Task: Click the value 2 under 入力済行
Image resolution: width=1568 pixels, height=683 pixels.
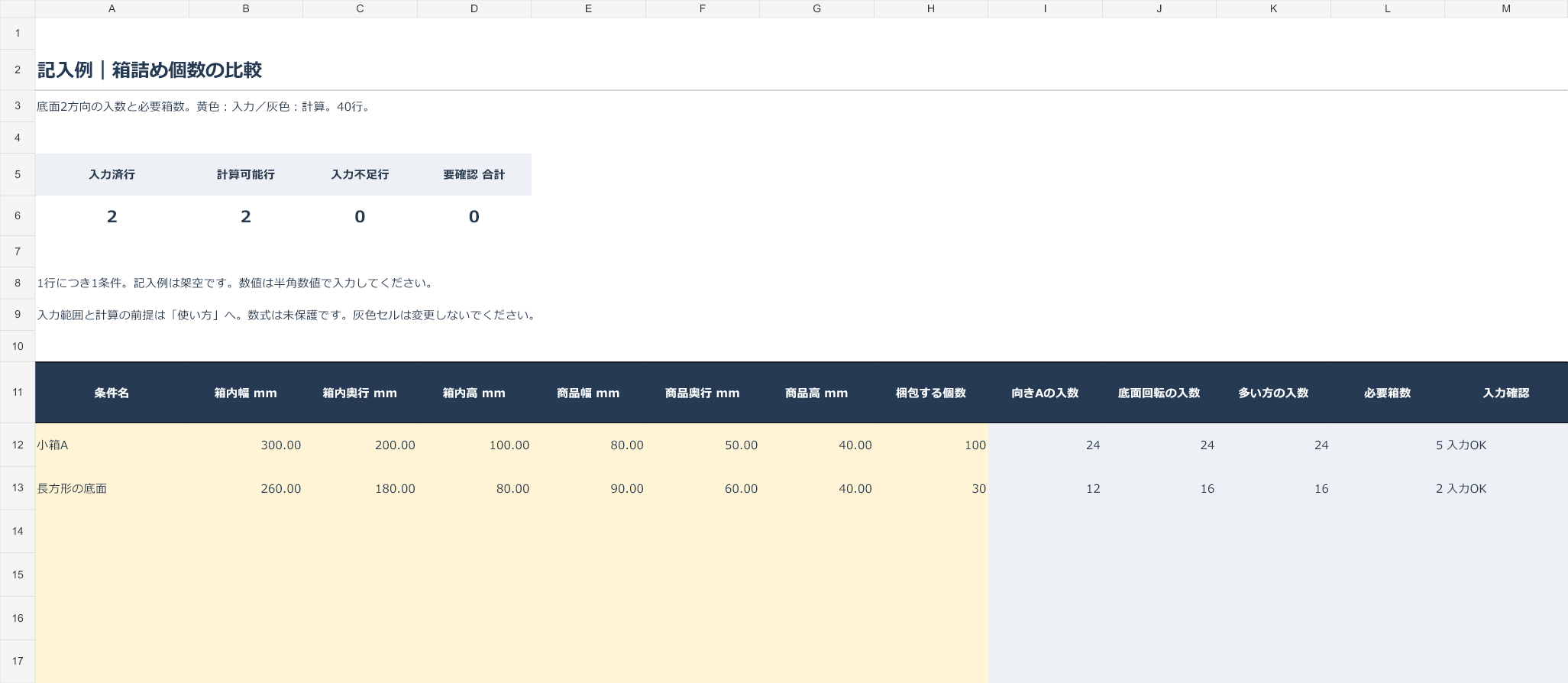Action: (112, 217)
